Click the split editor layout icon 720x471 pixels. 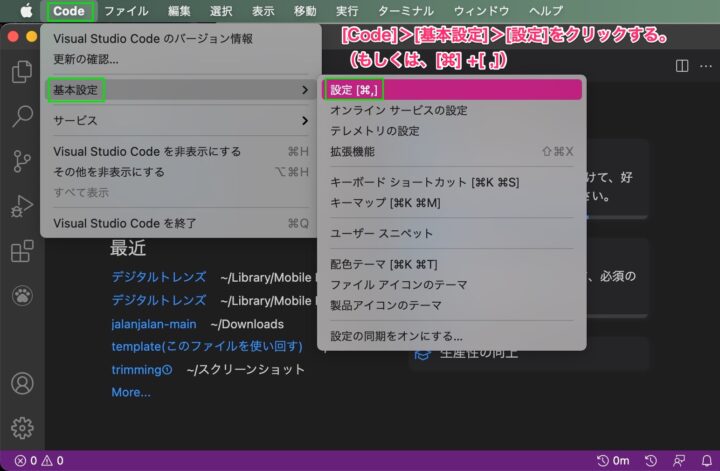682,65
